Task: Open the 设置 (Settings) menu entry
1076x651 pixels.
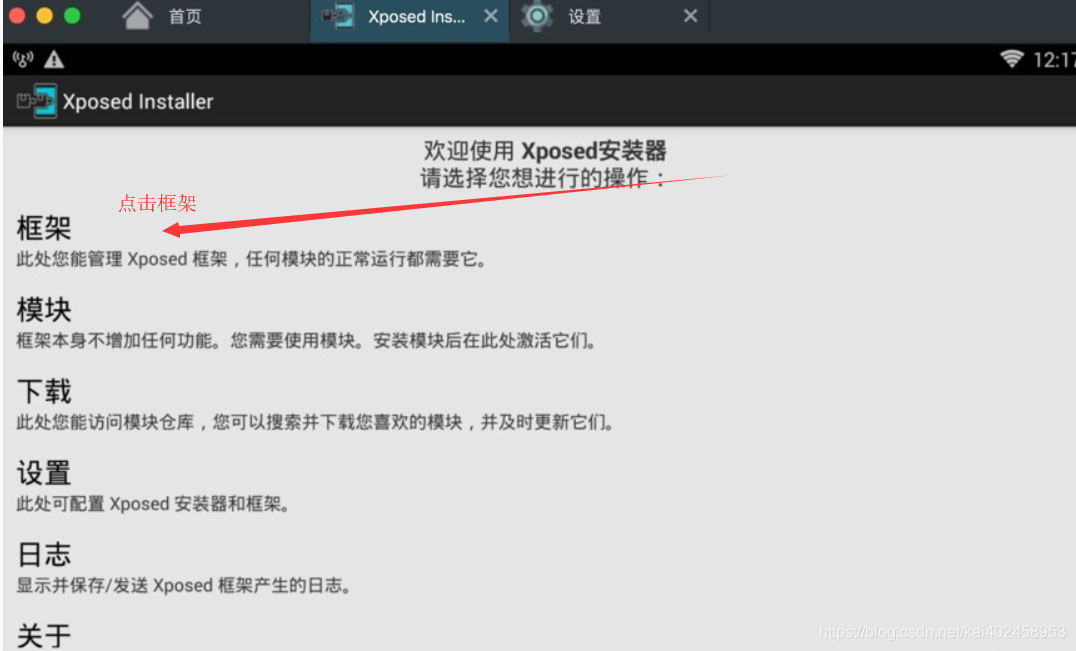Action: 44,473
